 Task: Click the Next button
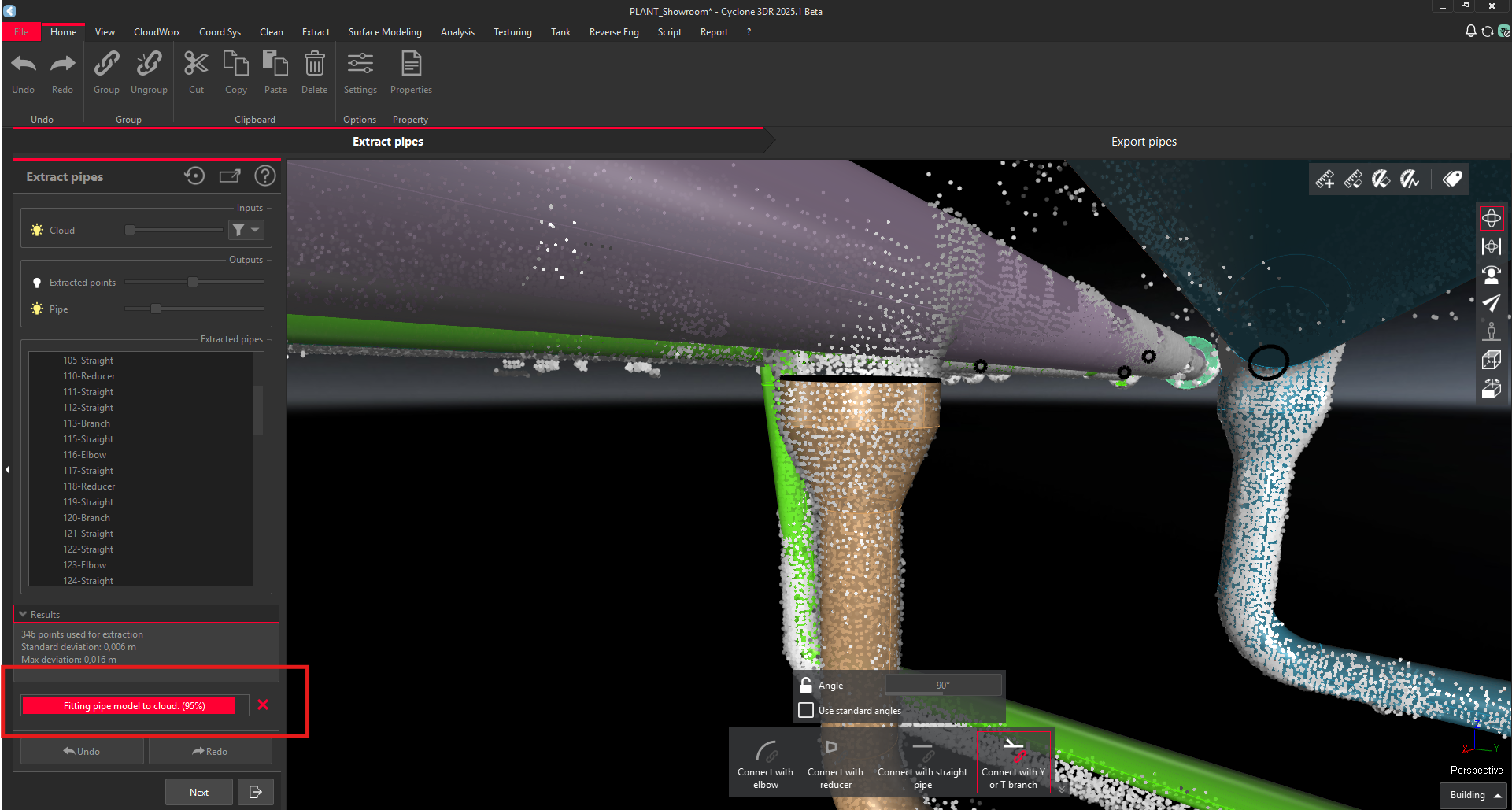(x=199, y=792)
